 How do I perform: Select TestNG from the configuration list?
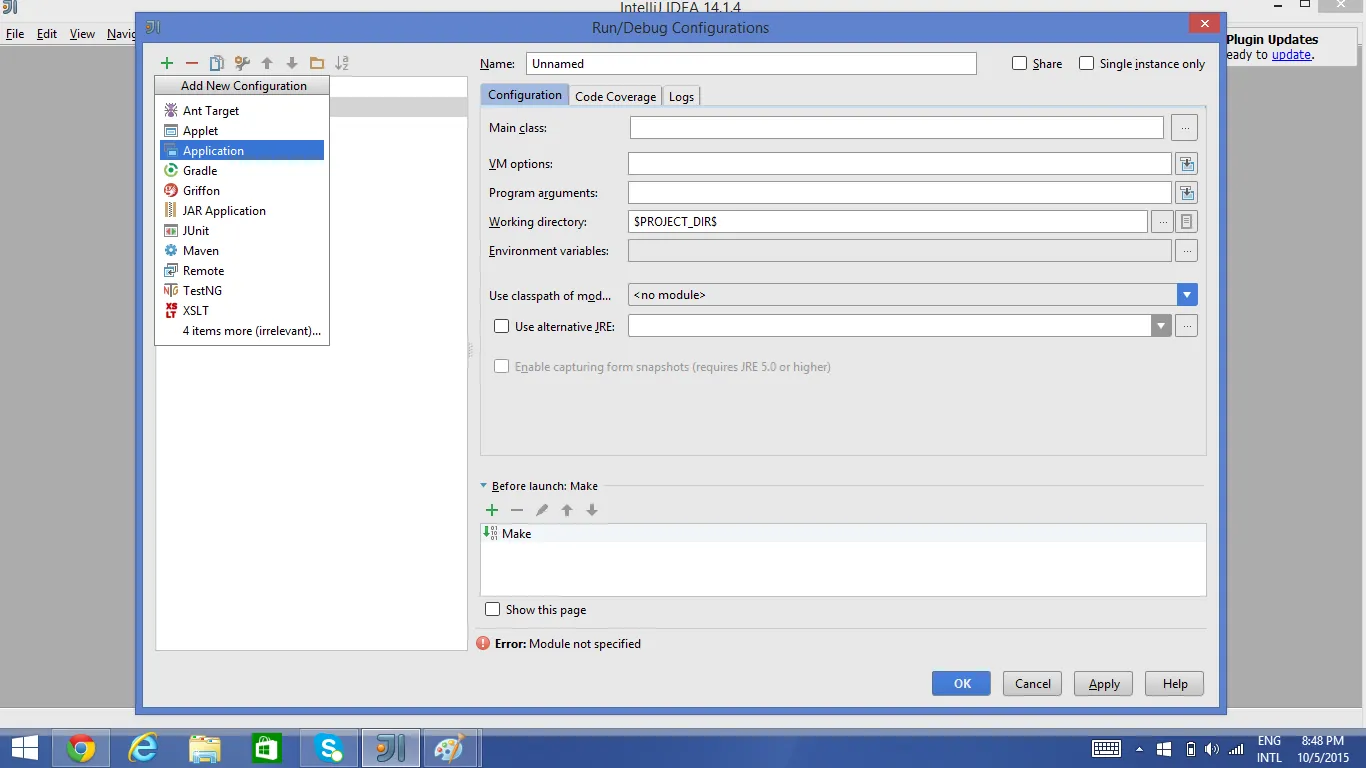(242, 291)
